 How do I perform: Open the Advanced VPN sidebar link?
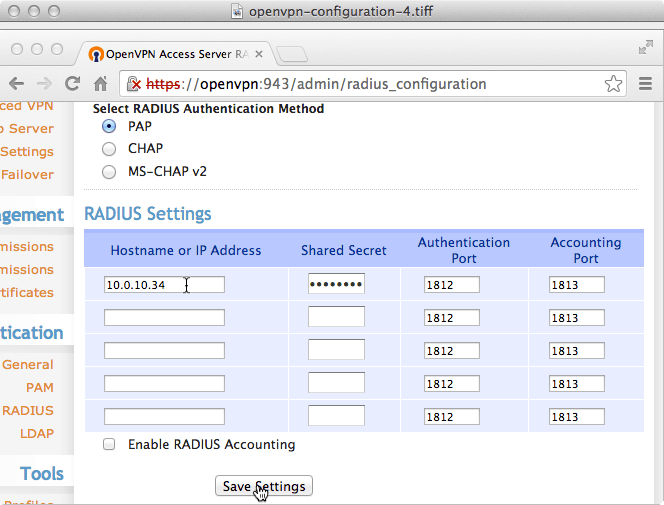[x=26, y=106]
